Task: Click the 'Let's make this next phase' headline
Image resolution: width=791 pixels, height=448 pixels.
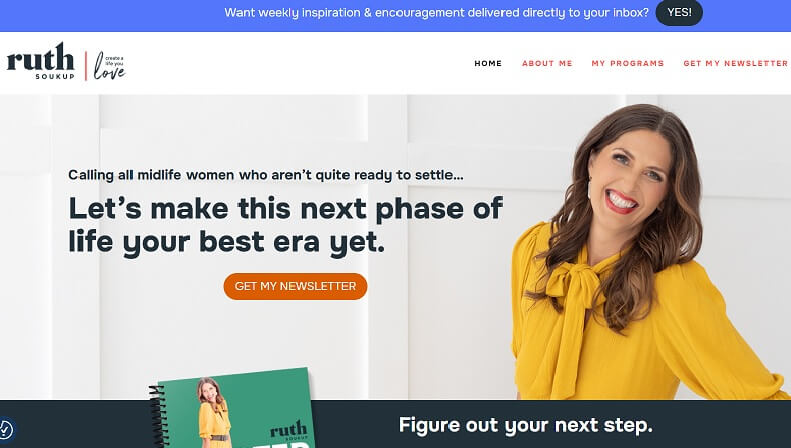Action: tap(286, 225)
